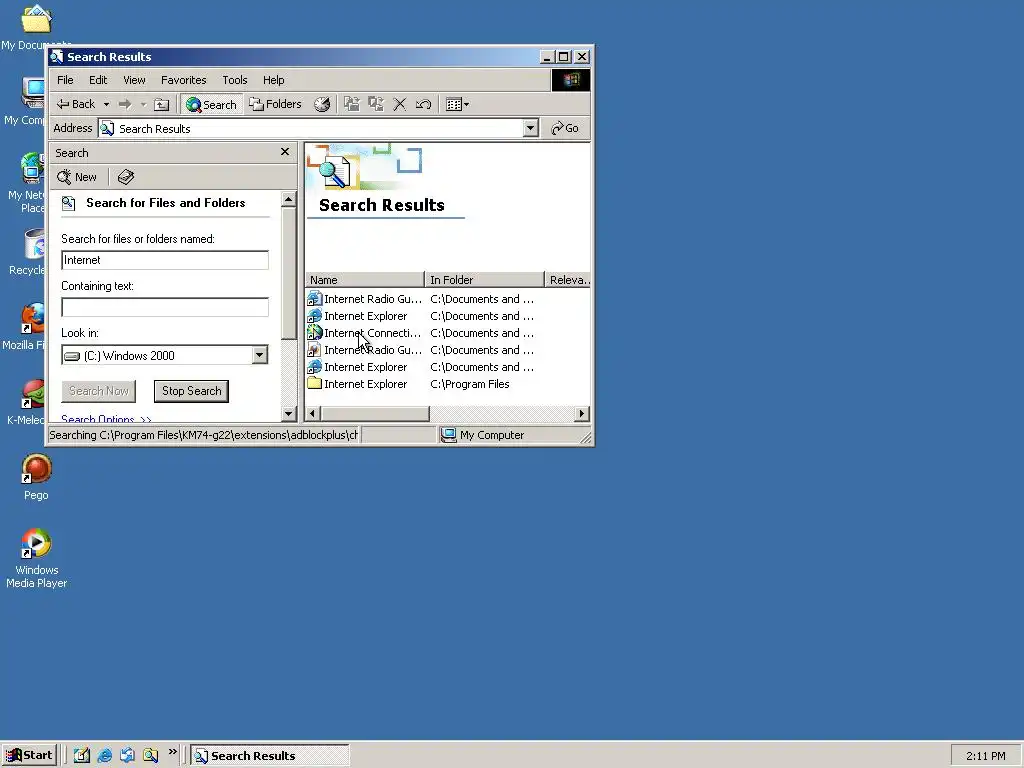Open the Tools menu
Screen dimensions: 1024x768
pyautogui.click(x=234, y=80)
